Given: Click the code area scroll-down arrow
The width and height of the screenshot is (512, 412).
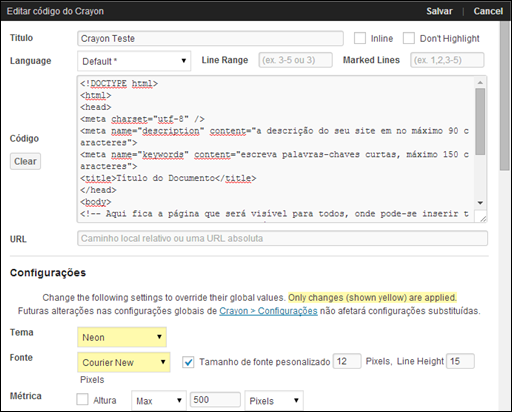Looking at the screenshot, I should point(480,203).
